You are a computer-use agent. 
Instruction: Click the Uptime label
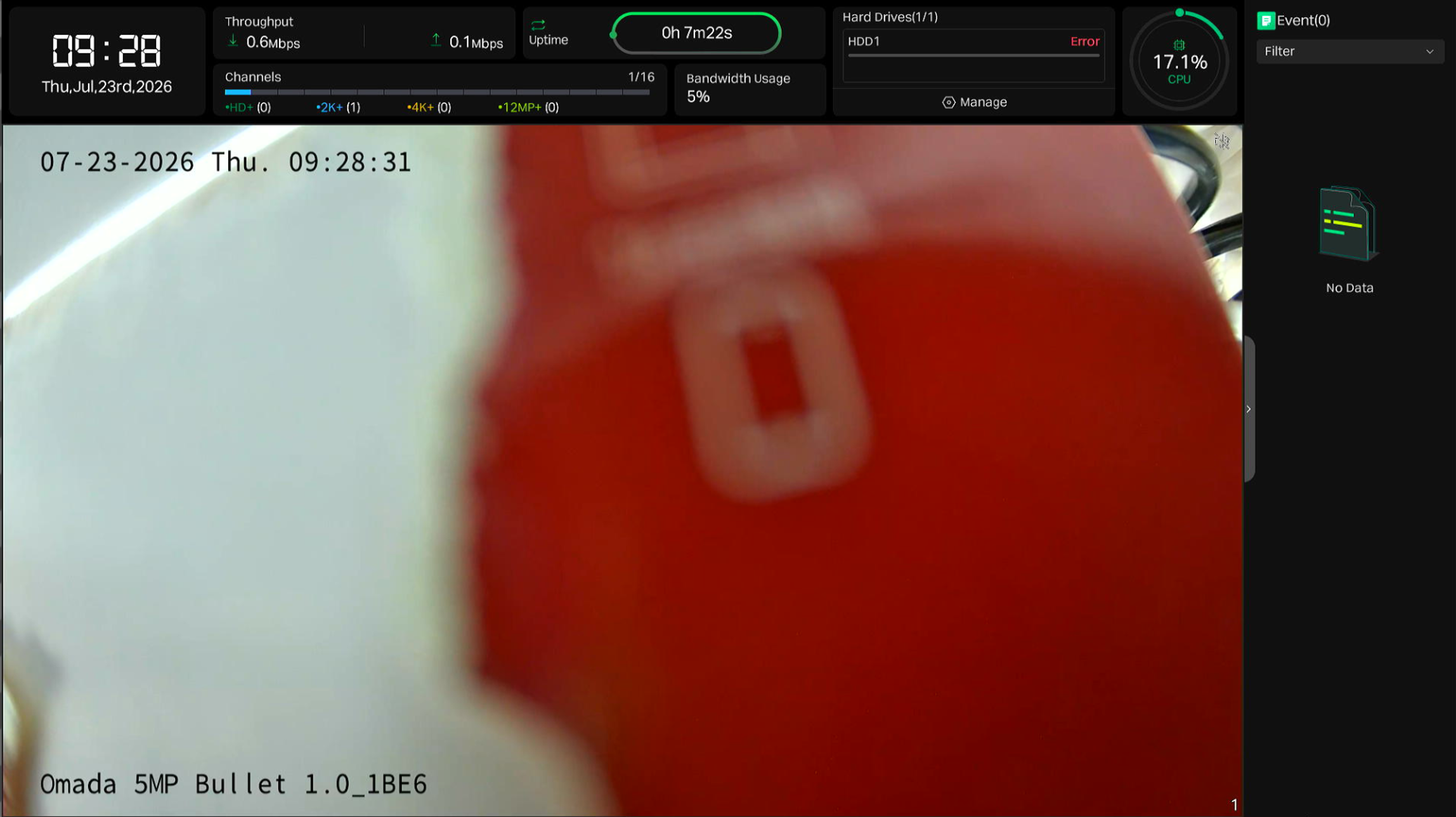coord(549,40)
